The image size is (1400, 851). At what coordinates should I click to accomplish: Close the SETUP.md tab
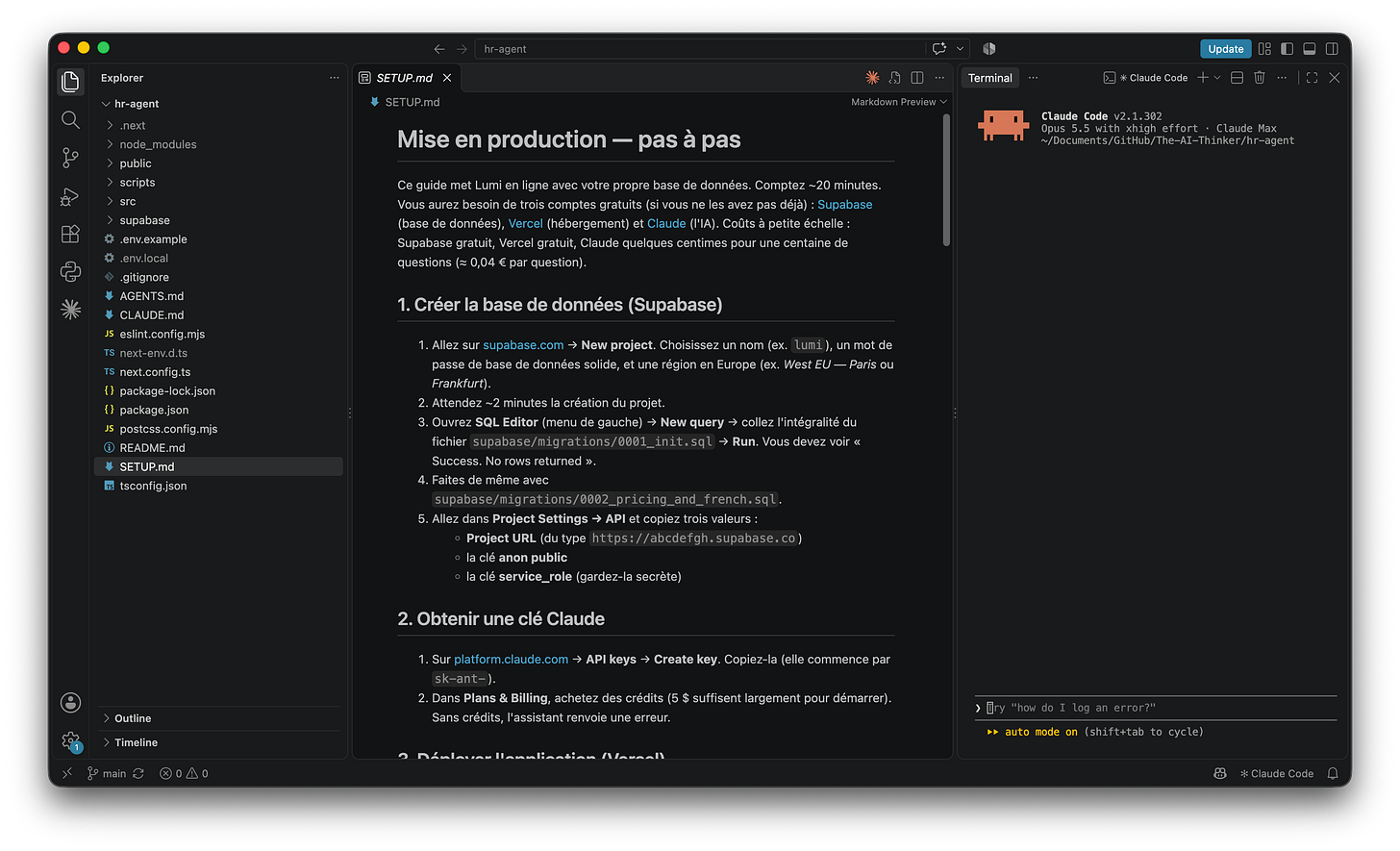[447, 78]
